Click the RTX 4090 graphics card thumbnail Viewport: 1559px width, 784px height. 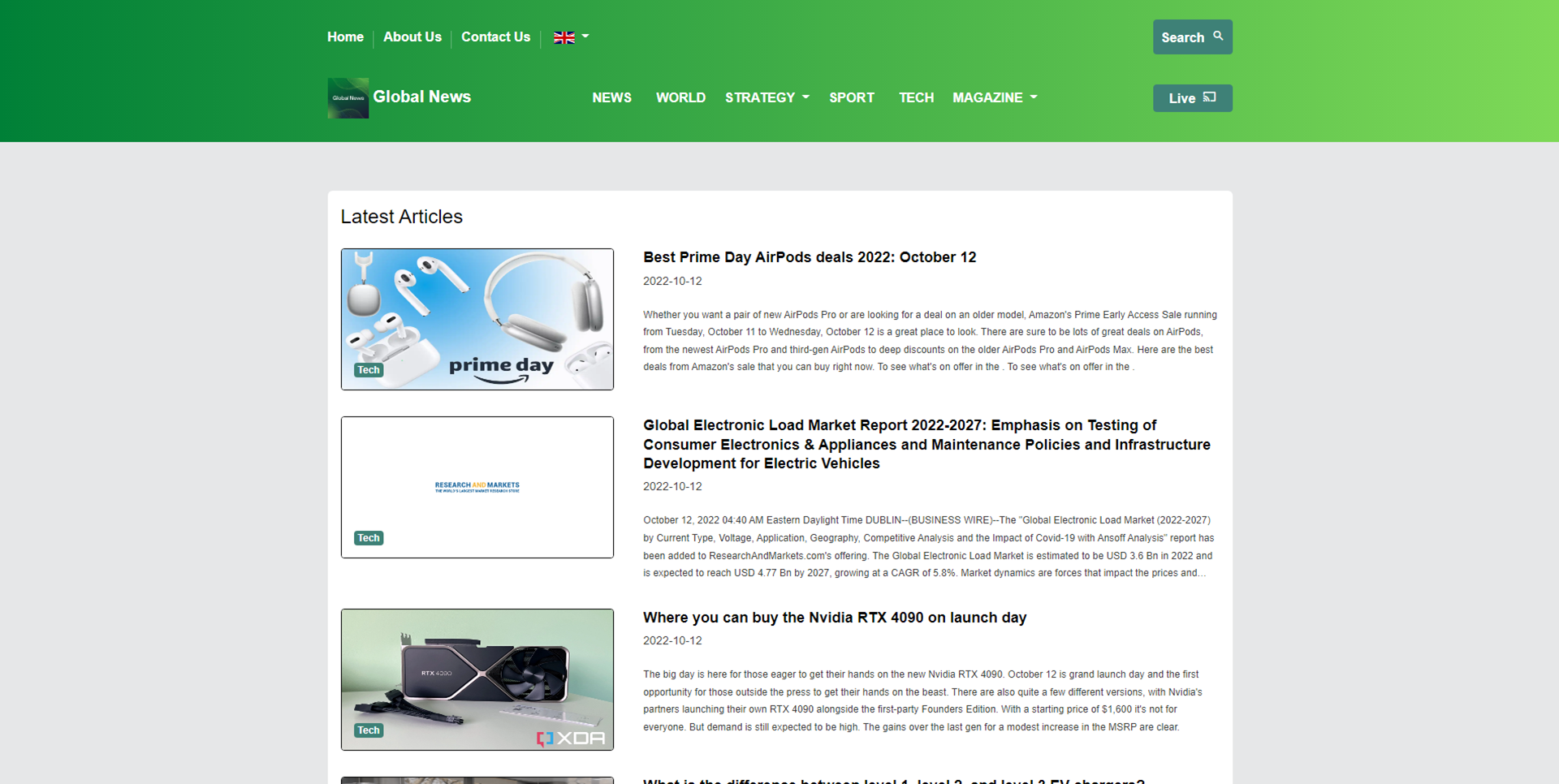[477, 679]
